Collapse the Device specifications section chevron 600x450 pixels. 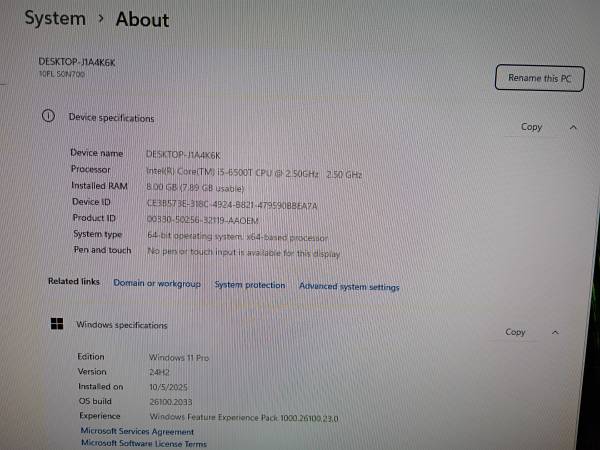[x=573, y=128]
